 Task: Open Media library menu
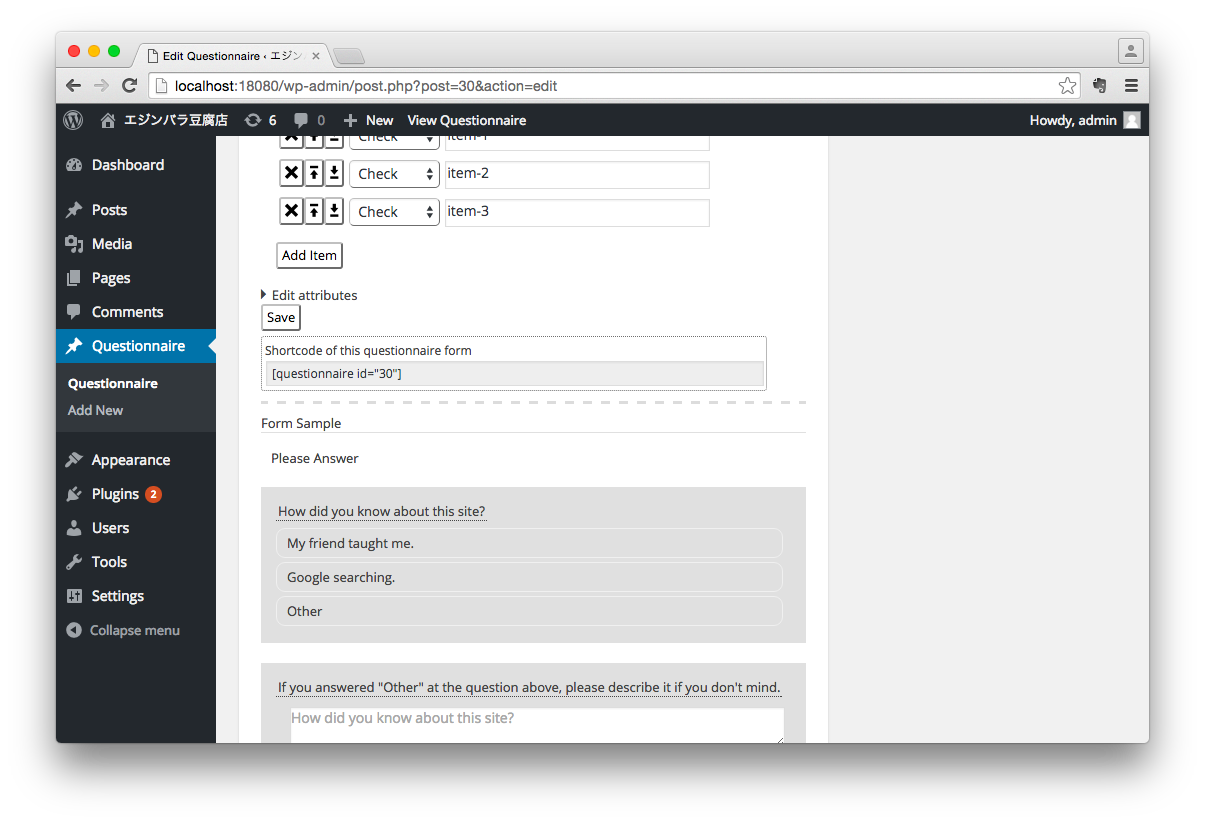(x=136, y=244)
